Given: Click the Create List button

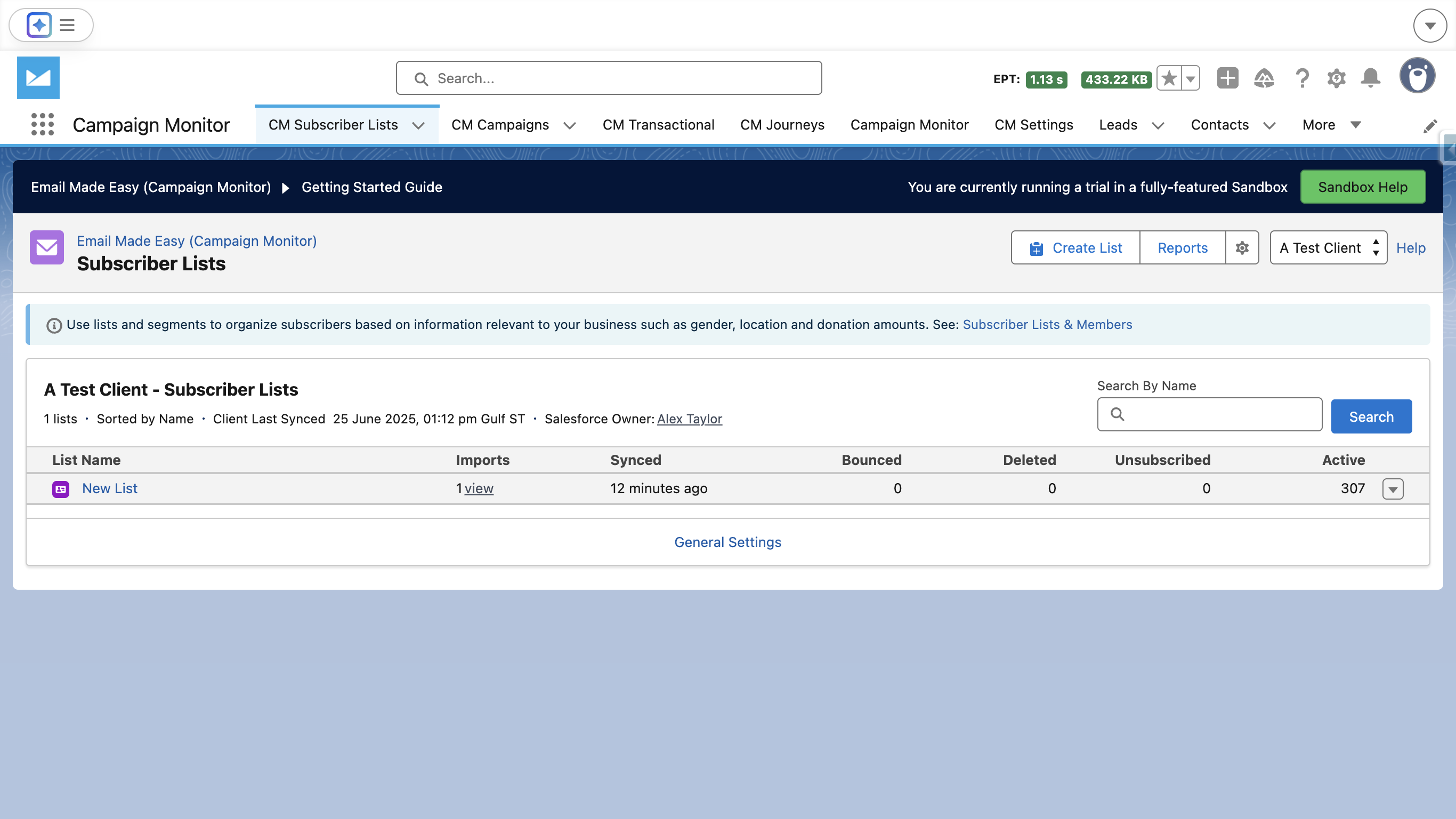Looking at the screenshot, I should point(1075,248).
